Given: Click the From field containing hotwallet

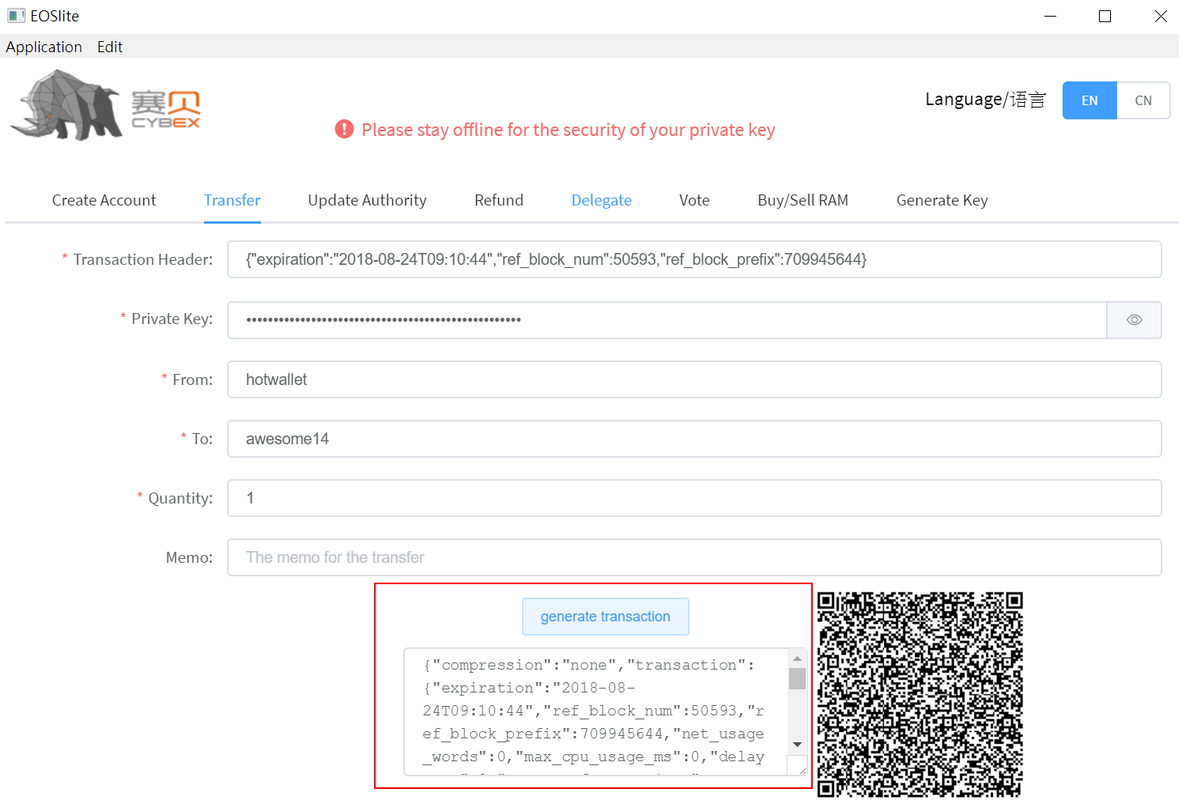Looking at the screenshot, I should coord(694,380).
